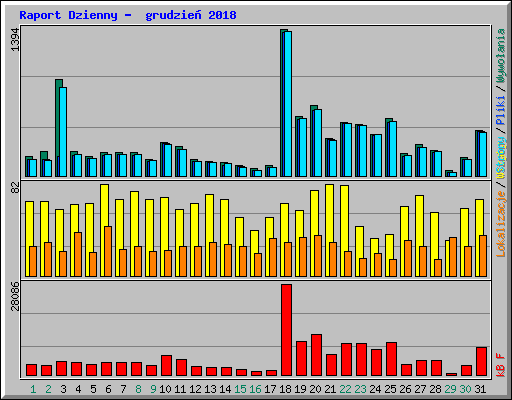This screenshot has width=512, height=400.
Task: Click day label 1 on the axis
Action: click(x=33, y=389)
